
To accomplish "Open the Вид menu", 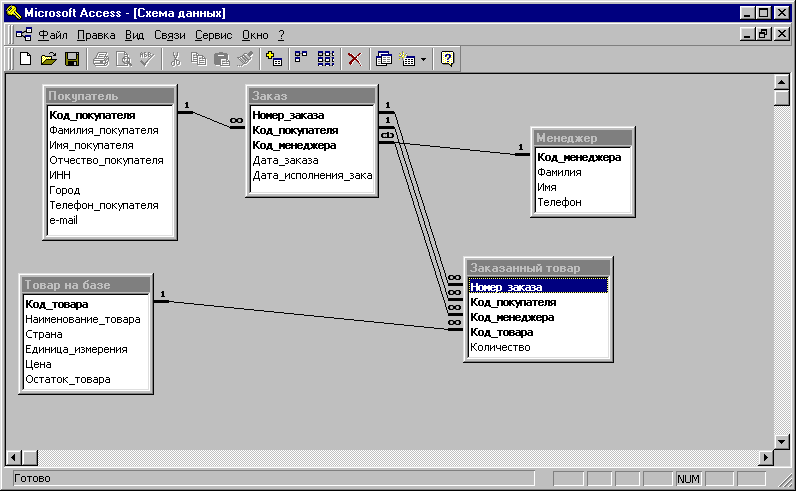I will [135, 35].
